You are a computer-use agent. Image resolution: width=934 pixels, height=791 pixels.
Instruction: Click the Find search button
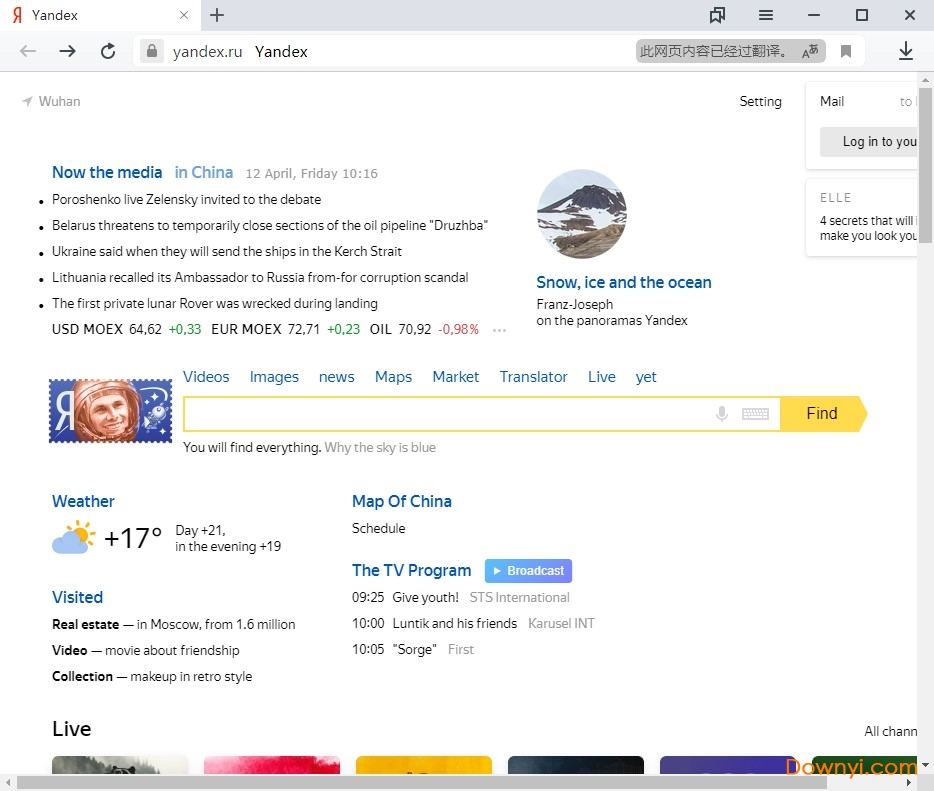click(x=823, y=413)
